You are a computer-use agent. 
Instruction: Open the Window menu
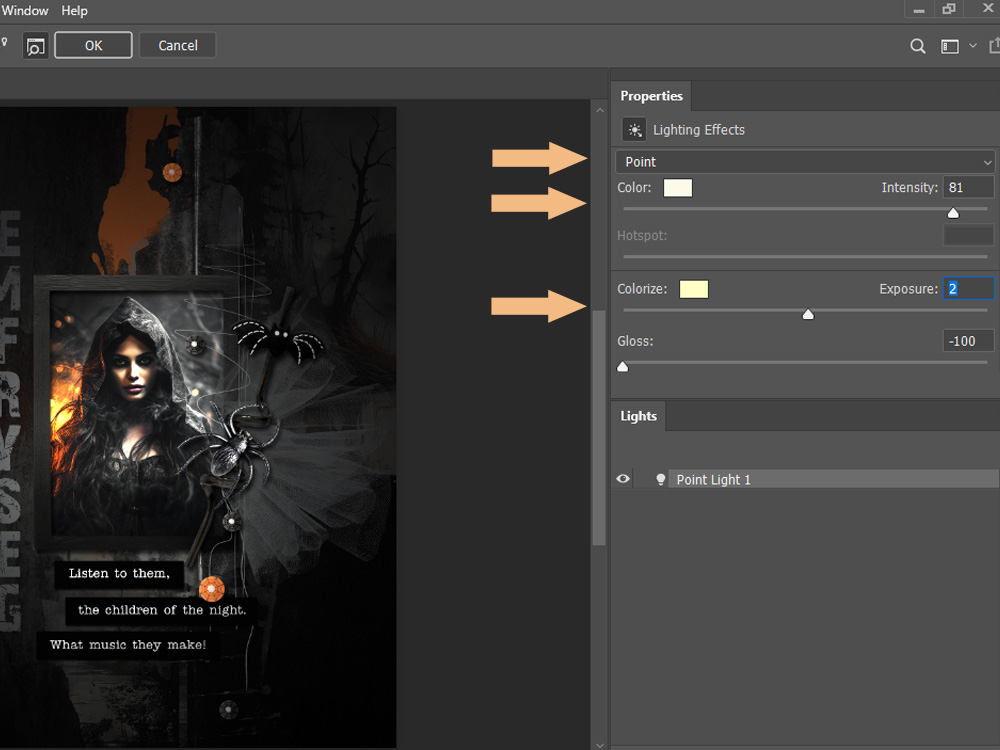[x=24, y=10]
